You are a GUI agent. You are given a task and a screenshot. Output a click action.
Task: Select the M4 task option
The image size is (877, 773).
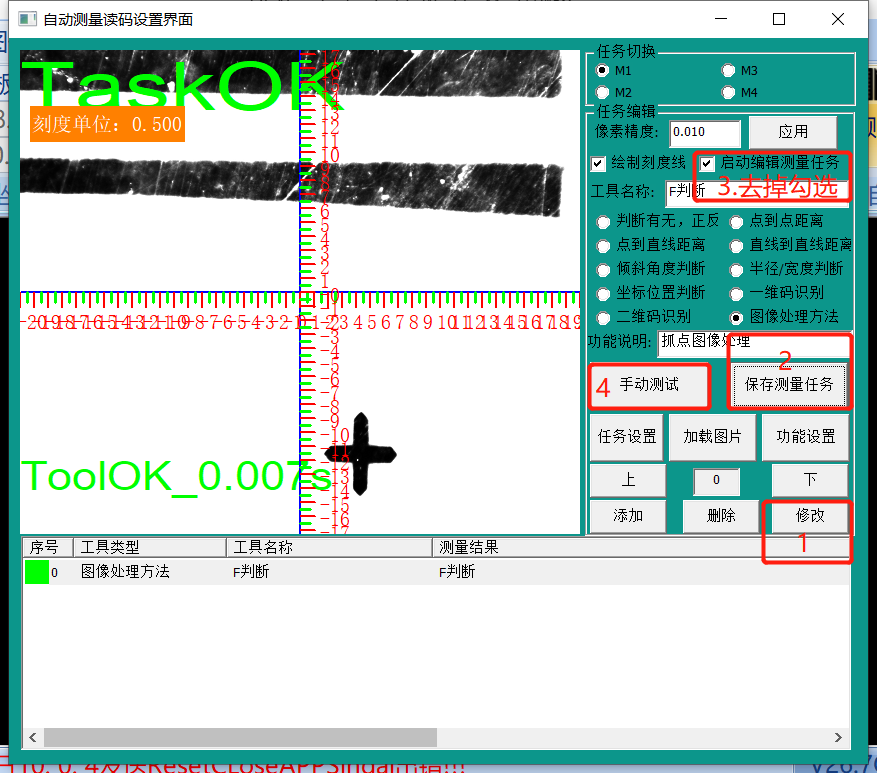(728, 92)
